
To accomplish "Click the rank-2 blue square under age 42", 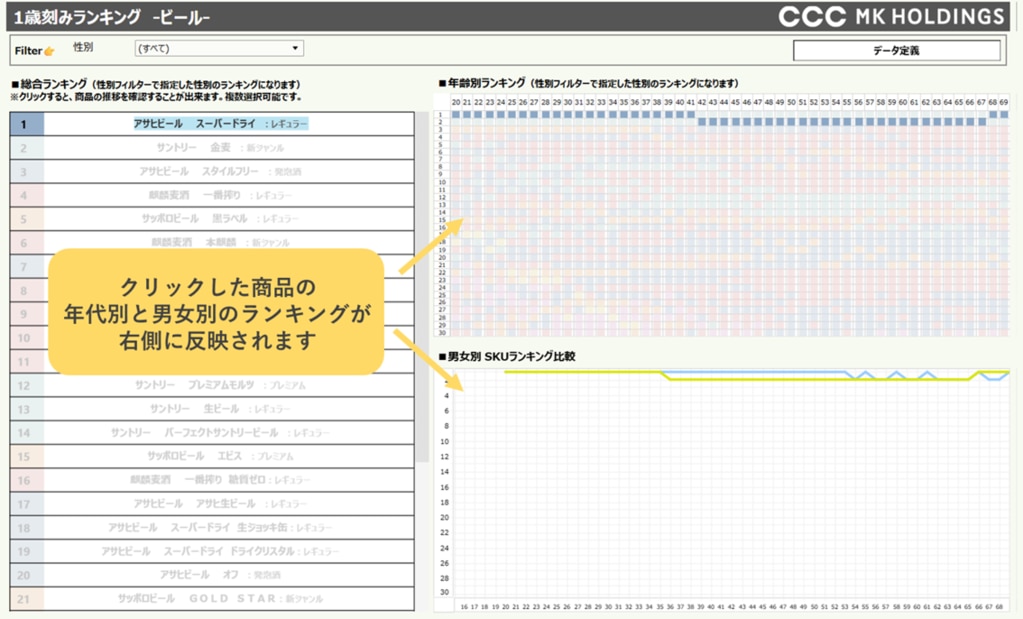I will pos(702,122).
